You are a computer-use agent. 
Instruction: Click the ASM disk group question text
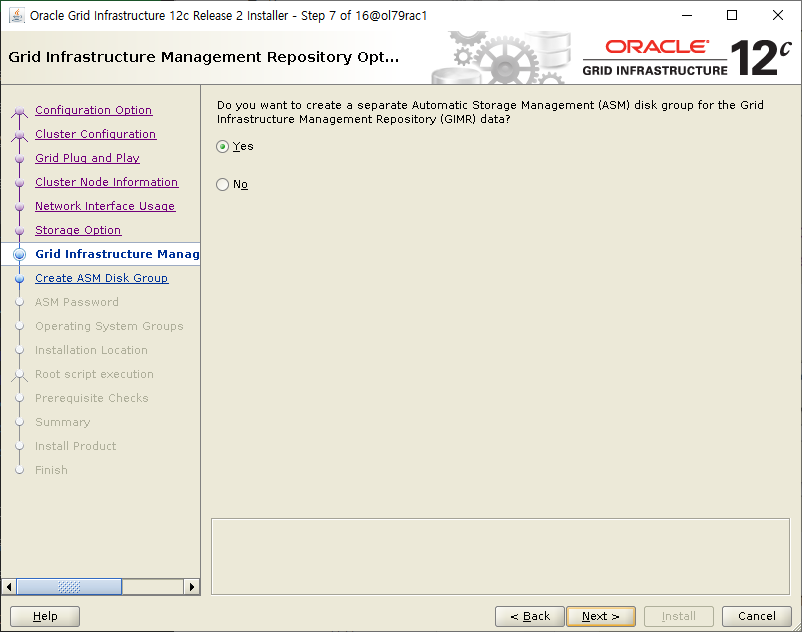[x=490, y=112]
